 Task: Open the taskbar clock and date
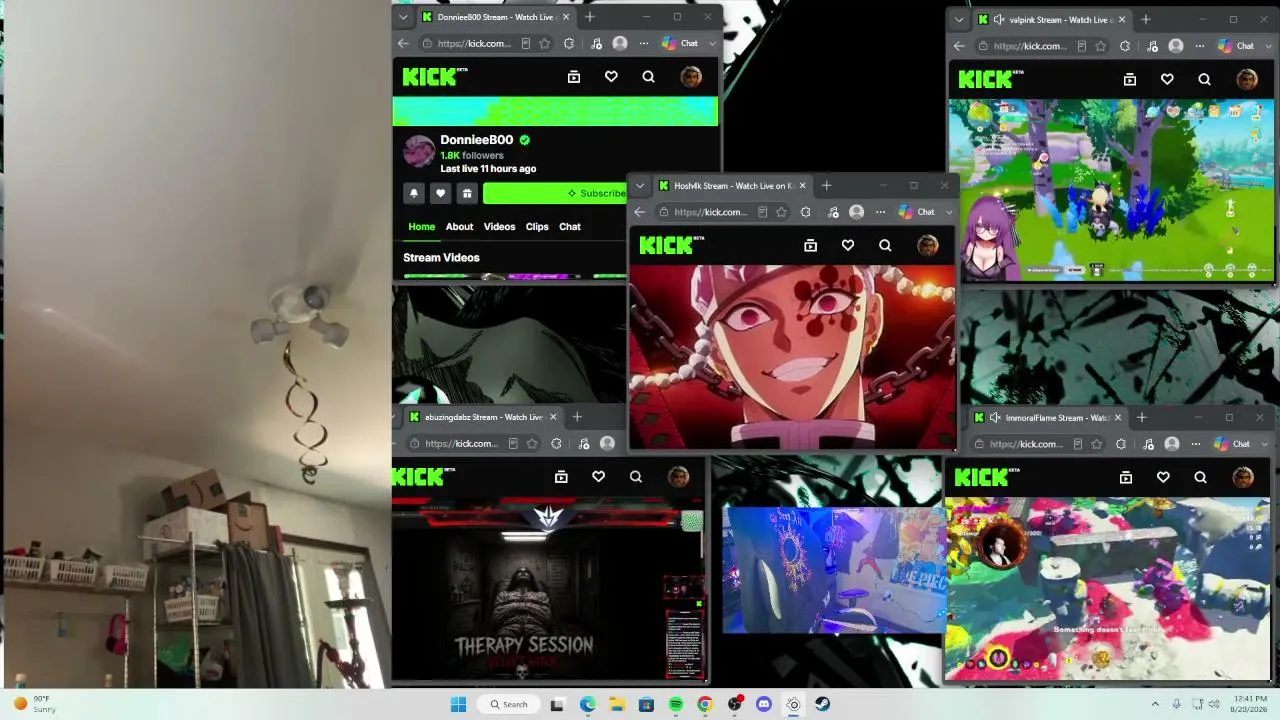[1250, 704]
